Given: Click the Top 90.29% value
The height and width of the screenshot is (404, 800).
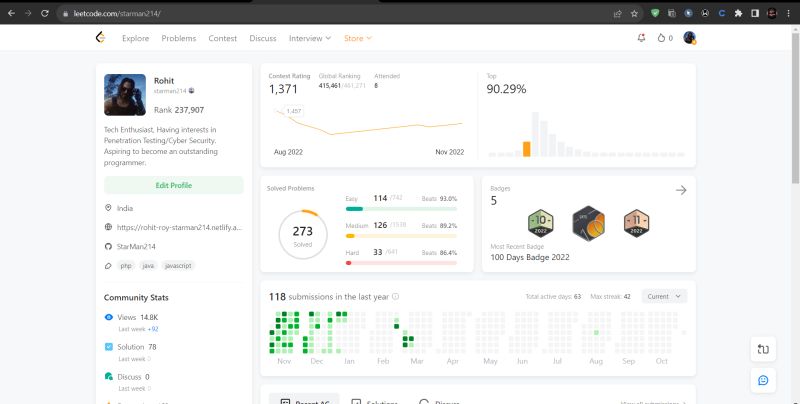Looking at the screenshot, I should [506, 89].
